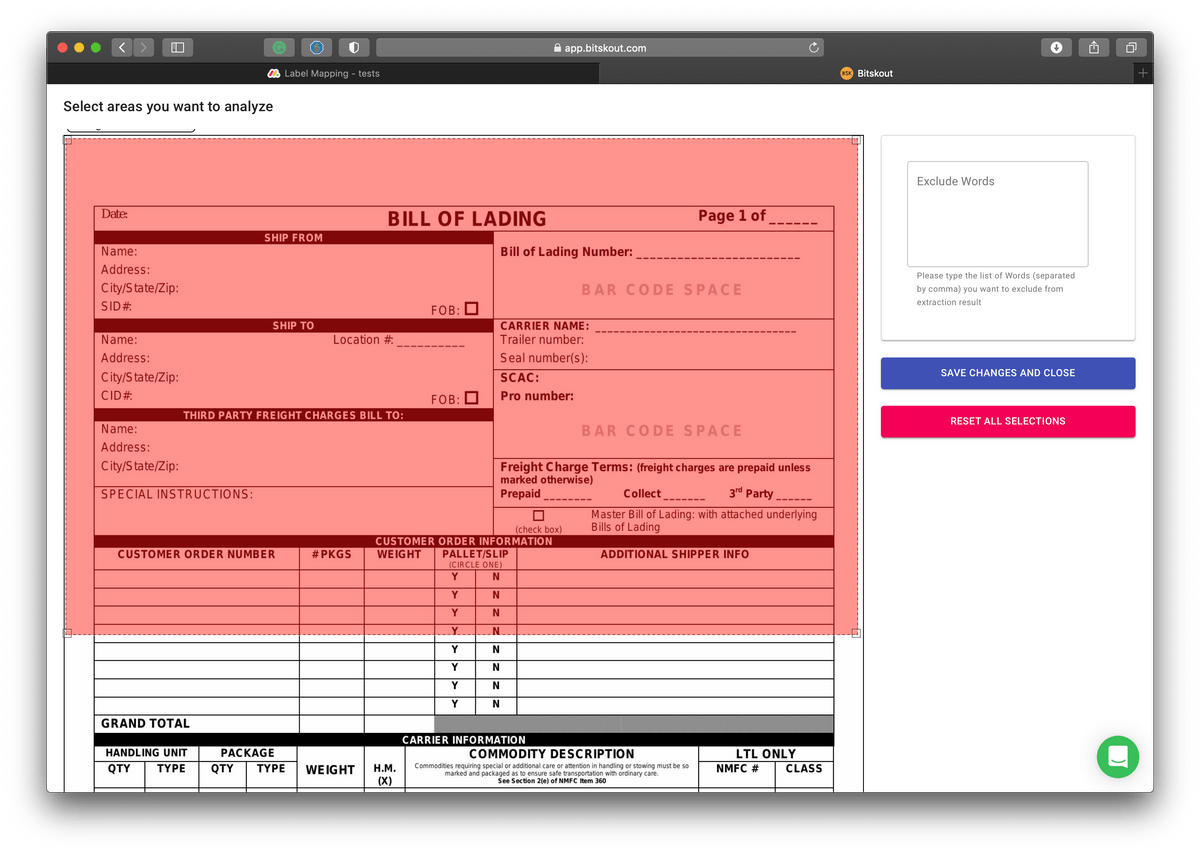Add a new tab with the plus icon
This screenshot has height=854, width=1200.
pyautogui.click(x=1143, y=73)
